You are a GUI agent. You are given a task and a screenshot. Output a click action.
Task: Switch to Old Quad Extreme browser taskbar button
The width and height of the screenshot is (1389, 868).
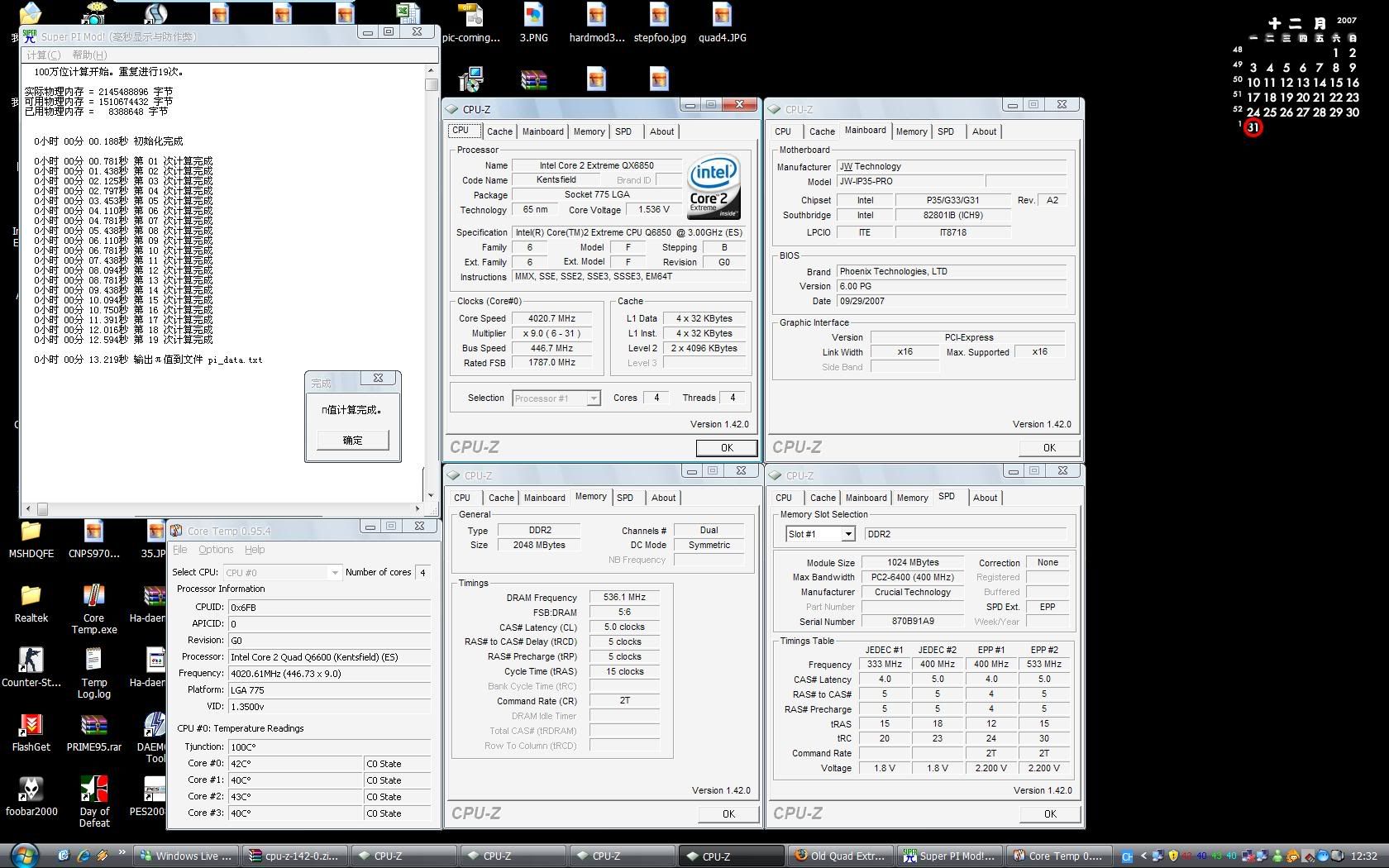point(841,856)
